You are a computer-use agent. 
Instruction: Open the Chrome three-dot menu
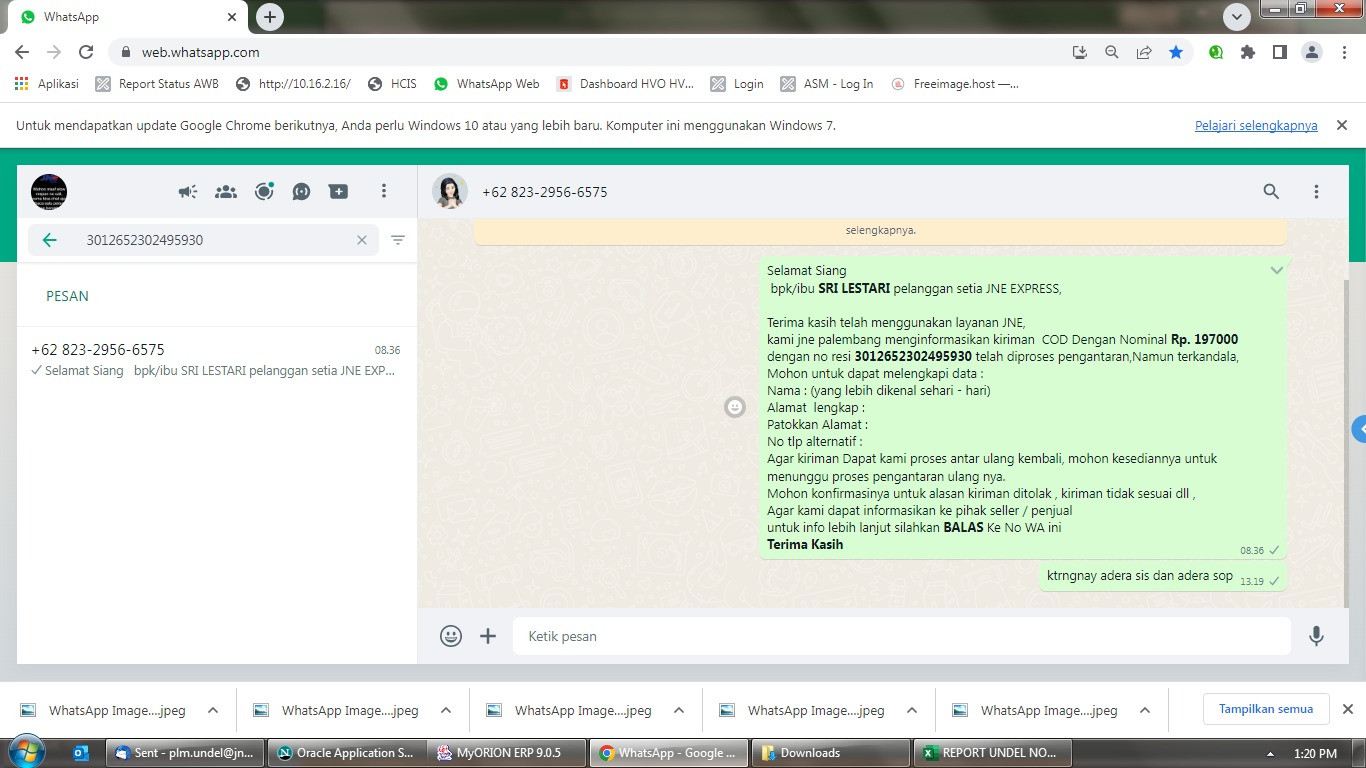[1344, 52]
